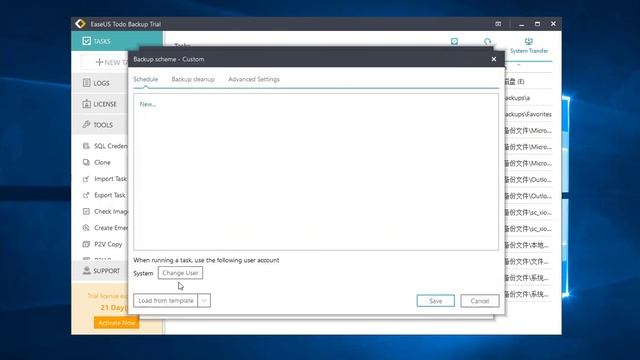Click the checkmark toolbar icon in main window
This screenshot has width=640, height=360.
[x=454, y=41]
